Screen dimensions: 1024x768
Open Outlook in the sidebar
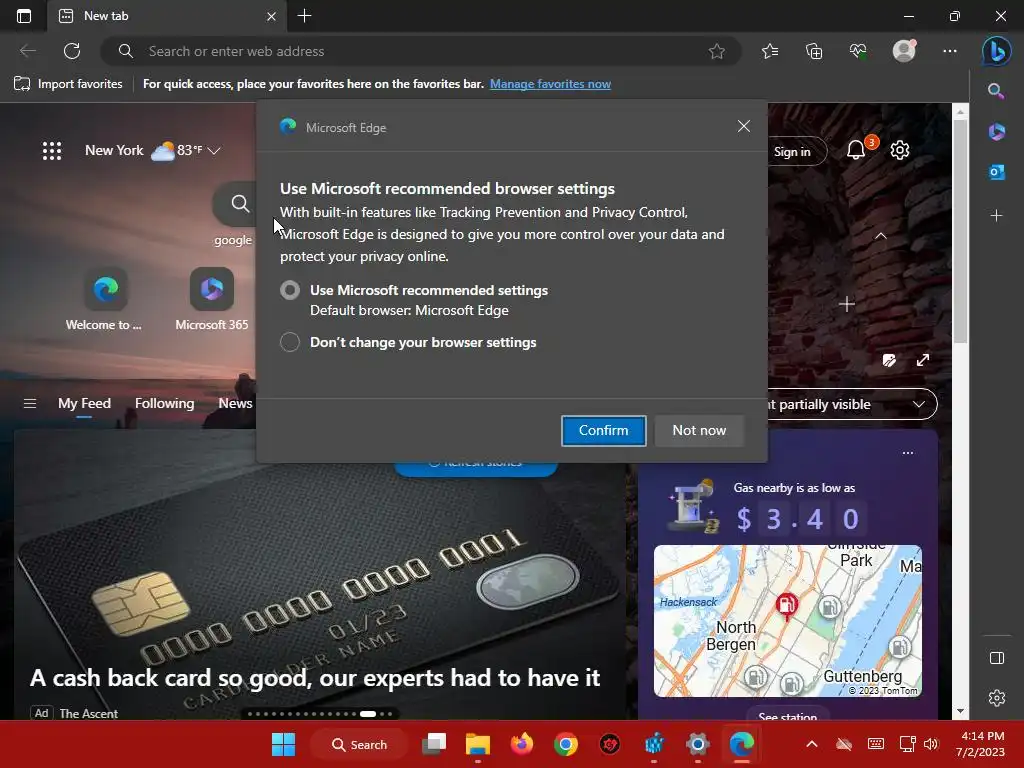[996, 172]
